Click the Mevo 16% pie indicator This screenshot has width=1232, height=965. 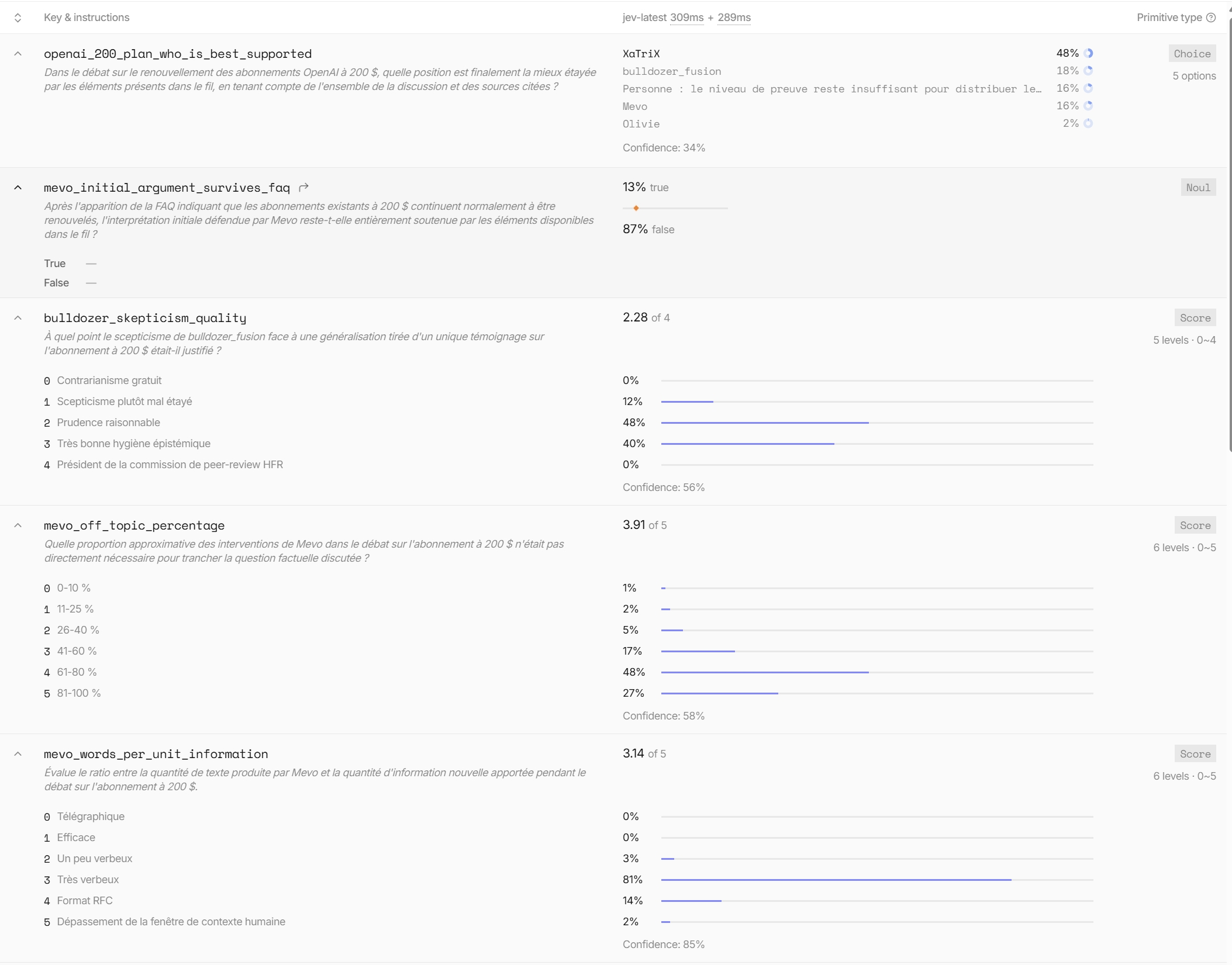point(1088,106)
